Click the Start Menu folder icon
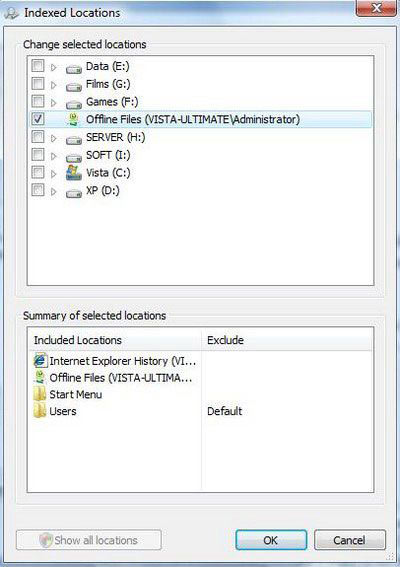 40,394
